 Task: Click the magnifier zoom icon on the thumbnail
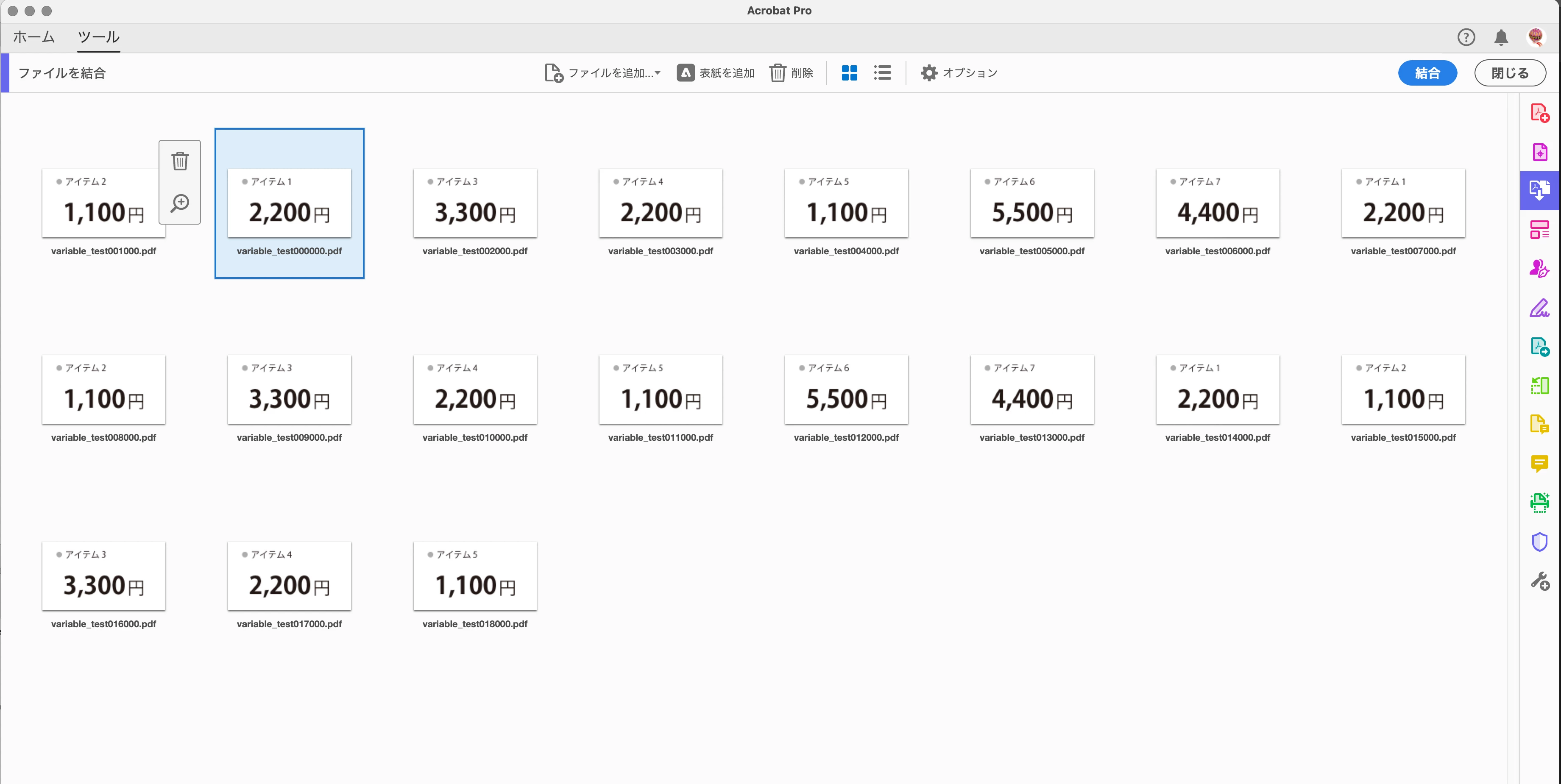[x=180, y=203]
